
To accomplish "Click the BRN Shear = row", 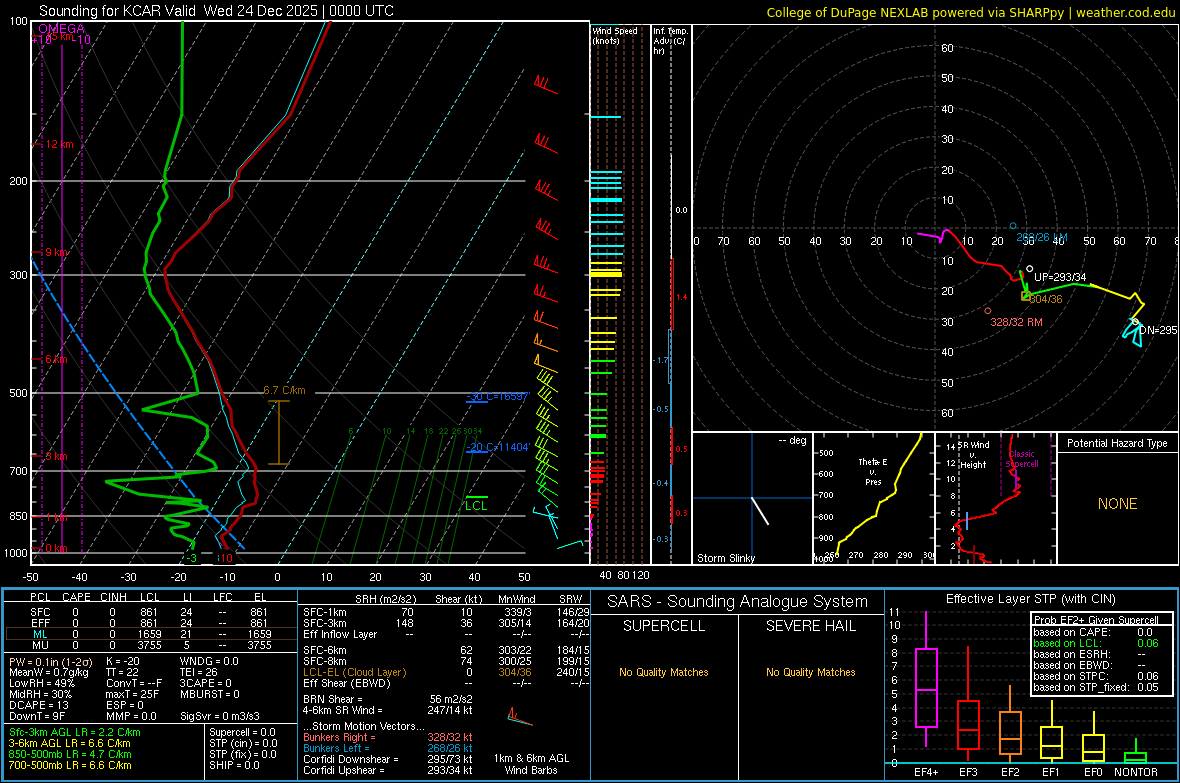I will click(388, 699).
